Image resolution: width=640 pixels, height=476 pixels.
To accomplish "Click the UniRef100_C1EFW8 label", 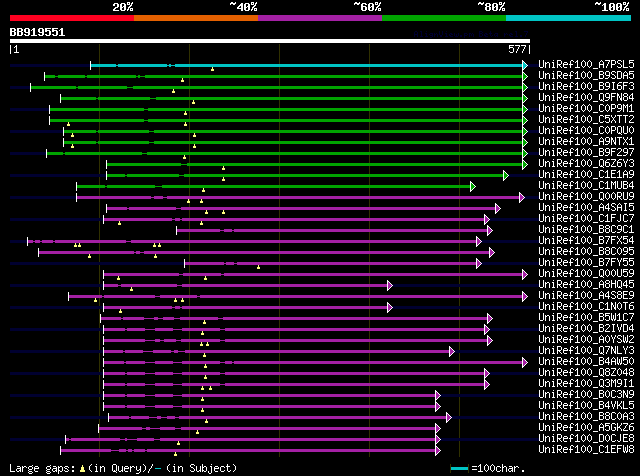I will [x=586, y=450].
